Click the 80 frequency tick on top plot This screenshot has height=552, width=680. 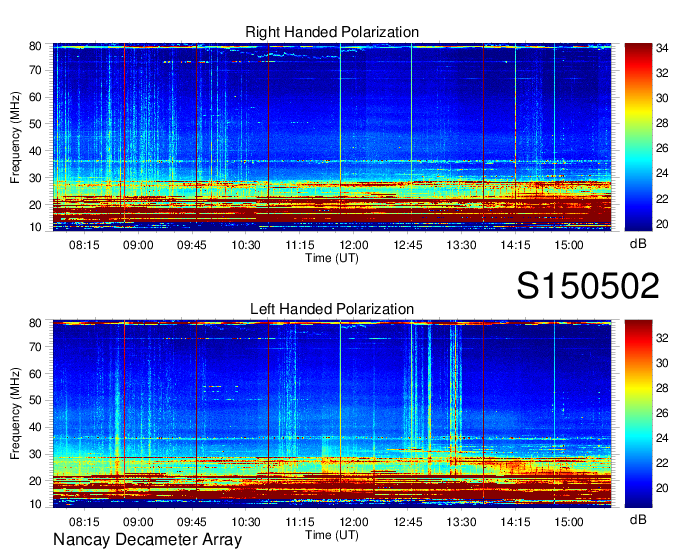pos(35,46)
